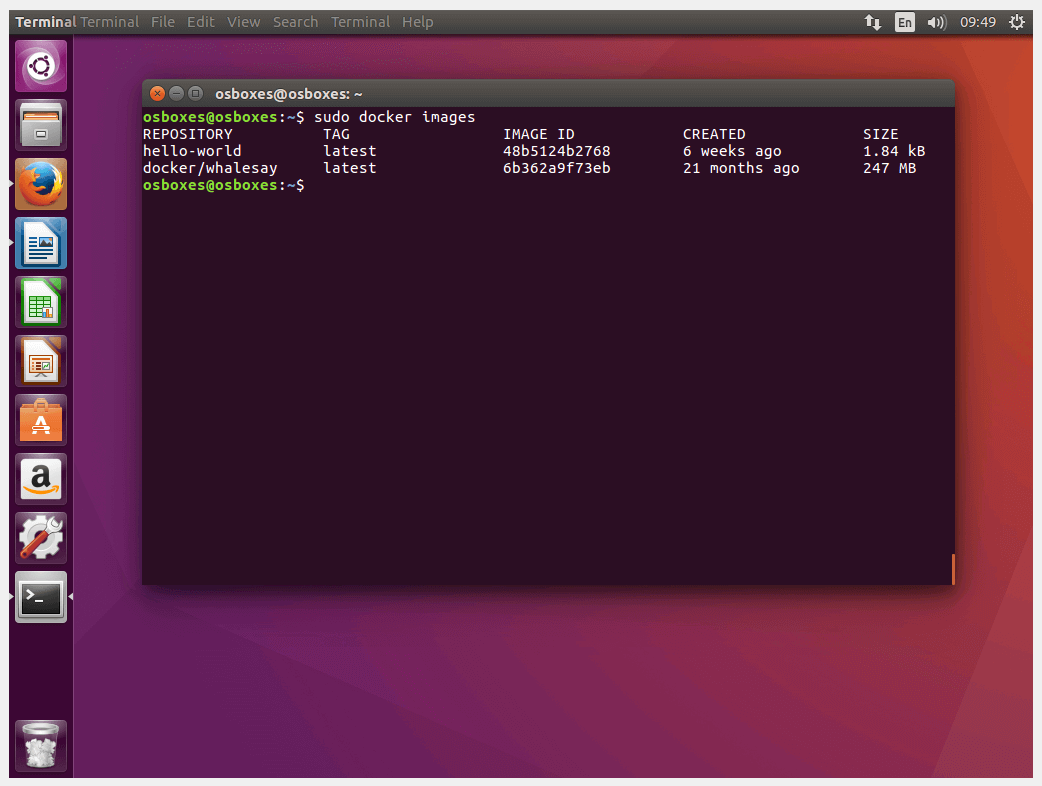Screen dimensions: 1042x786
Task: Open LibreOffice Calc spreadsheet app
Action: tap(41, 302)
